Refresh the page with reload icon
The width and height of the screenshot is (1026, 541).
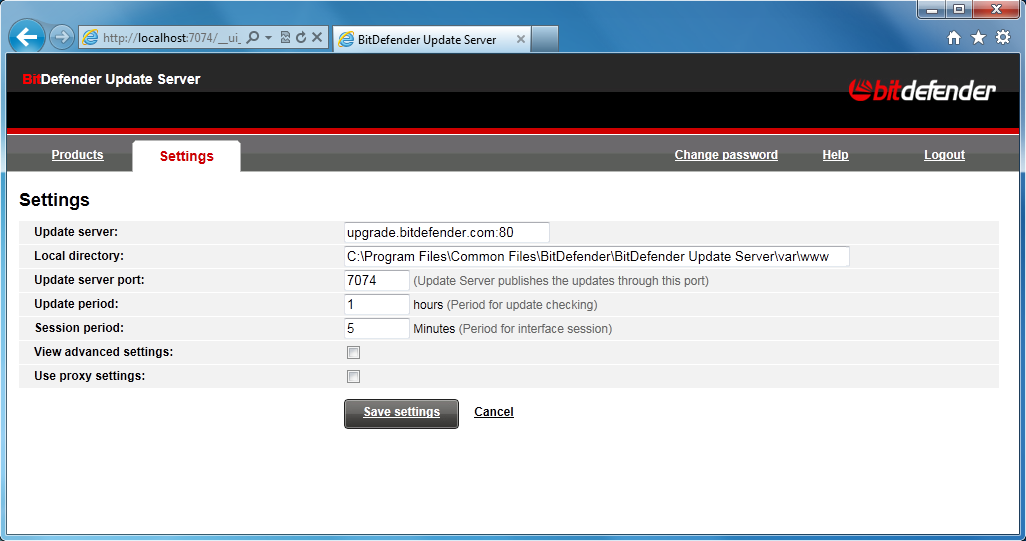coord(301,37)
